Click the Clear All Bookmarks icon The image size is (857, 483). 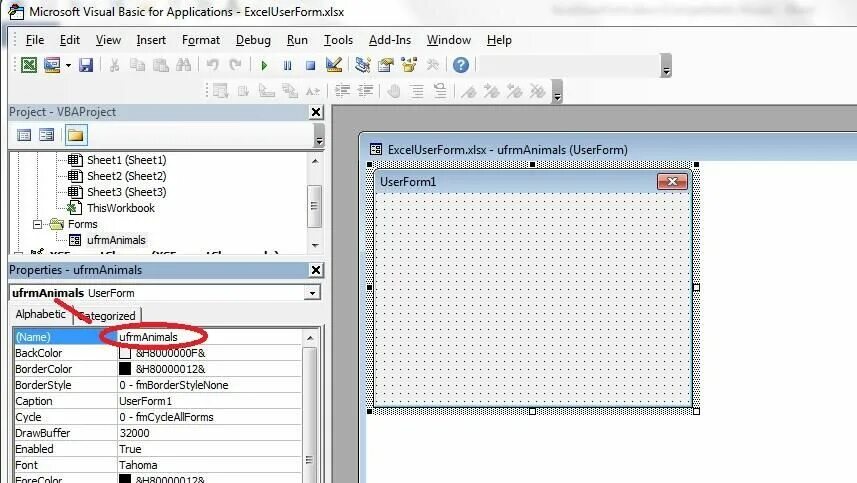538,91
